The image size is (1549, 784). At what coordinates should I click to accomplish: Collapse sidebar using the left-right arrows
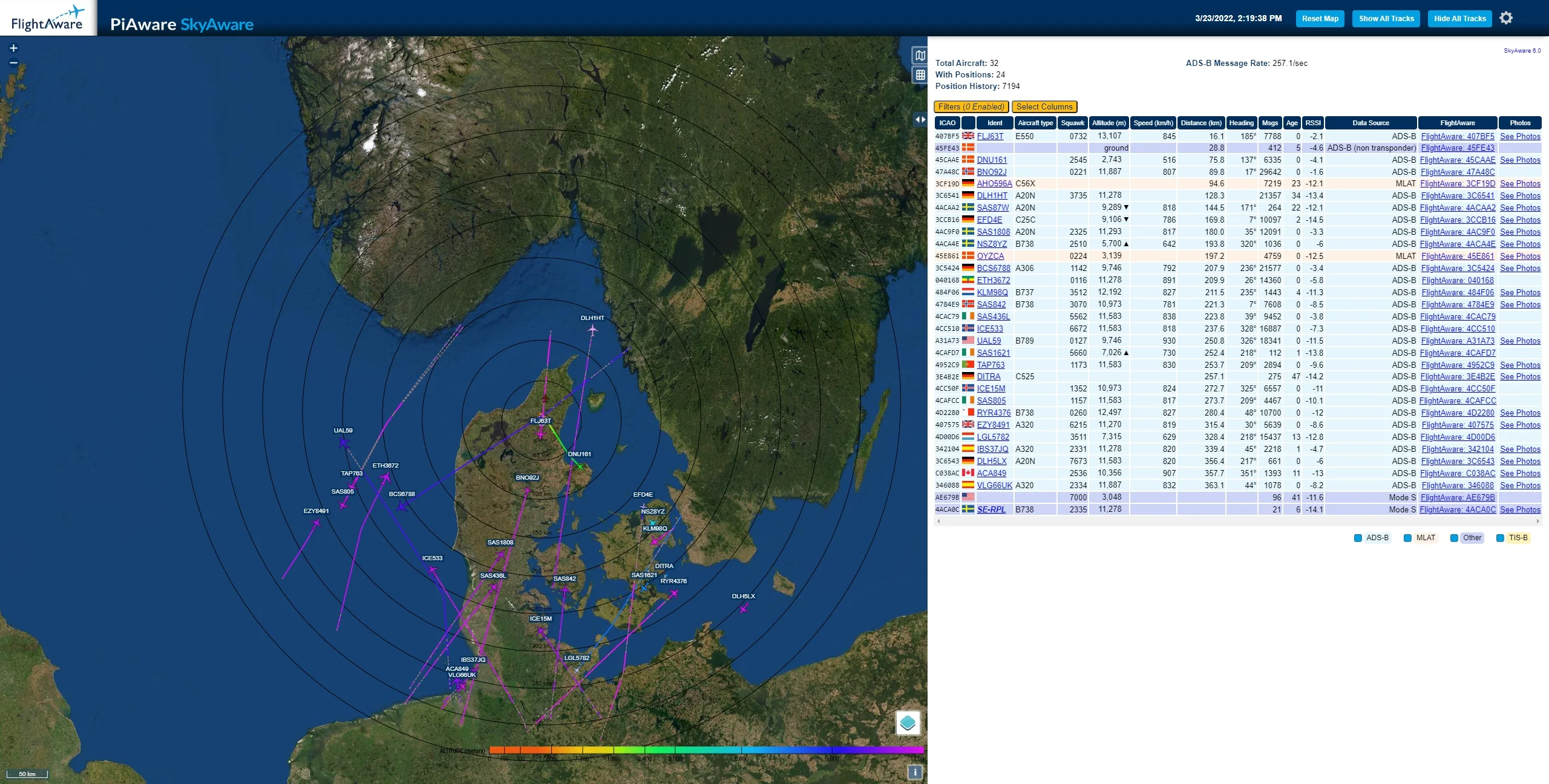click(x=920, y=120)
